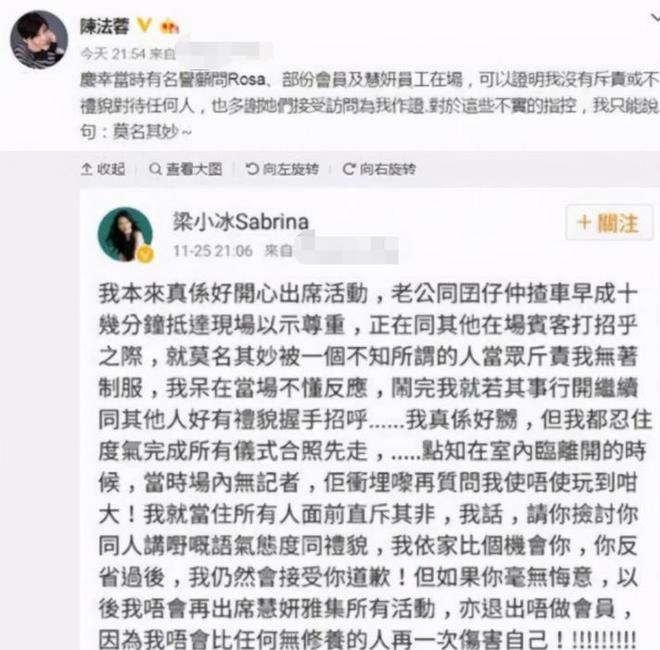Viewport: 660px width, 650px height.
Task: Click the counter-clockwise rotate arrow icon
Action: 252,169
